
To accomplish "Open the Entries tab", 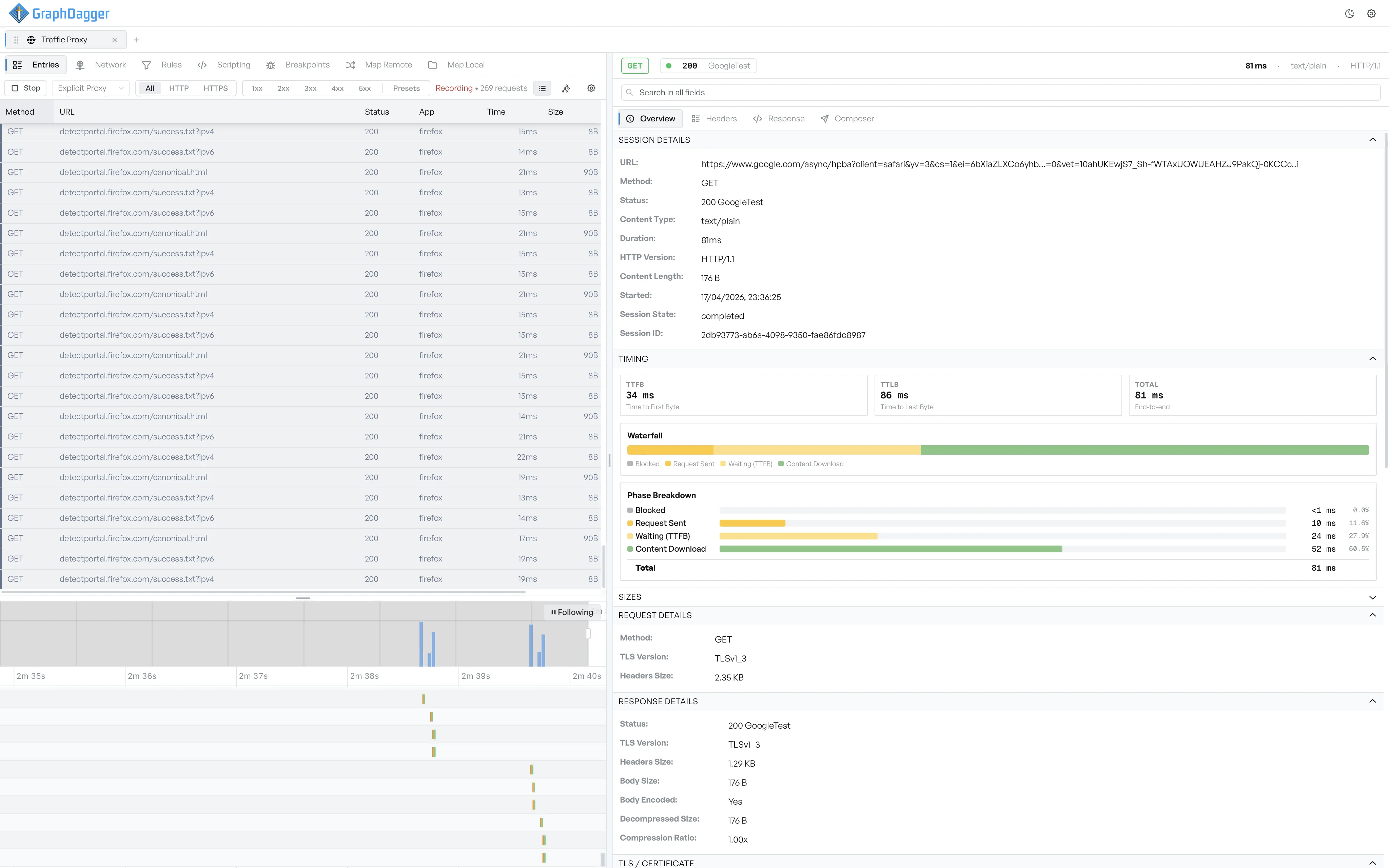I will coord(36,65).
